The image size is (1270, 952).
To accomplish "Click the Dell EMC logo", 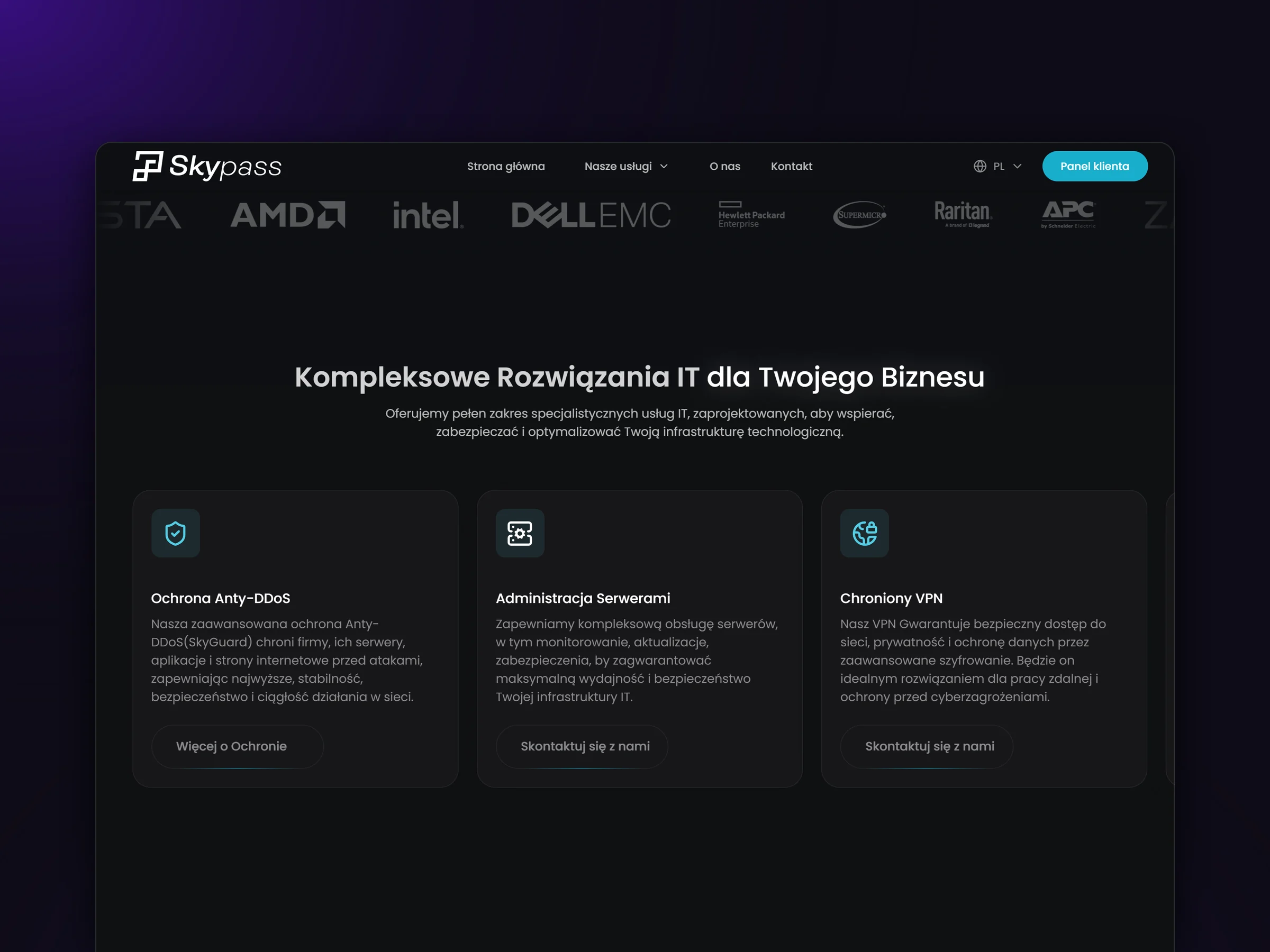I will 592,215.
